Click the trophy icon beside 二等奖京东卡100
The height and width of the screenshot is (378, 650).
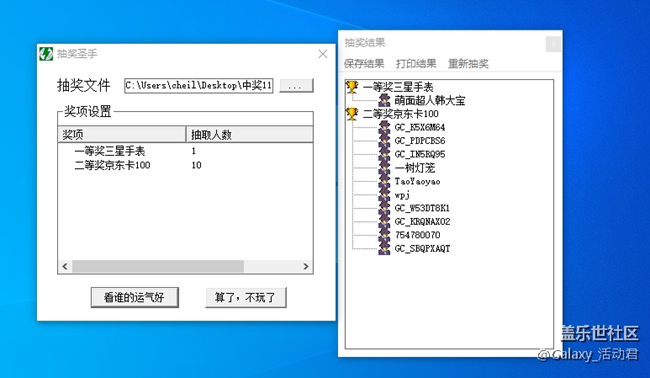pyautogui.click(x=352, y=114)
